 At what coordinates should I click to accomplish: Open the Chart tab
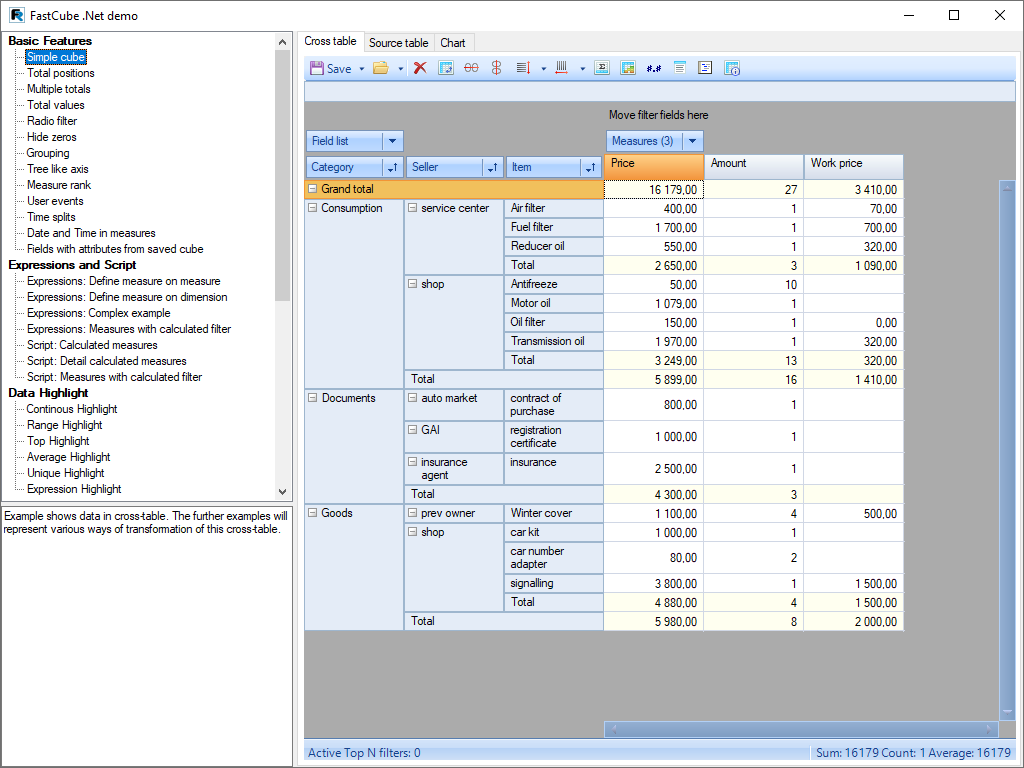click(x=453, y=42)
